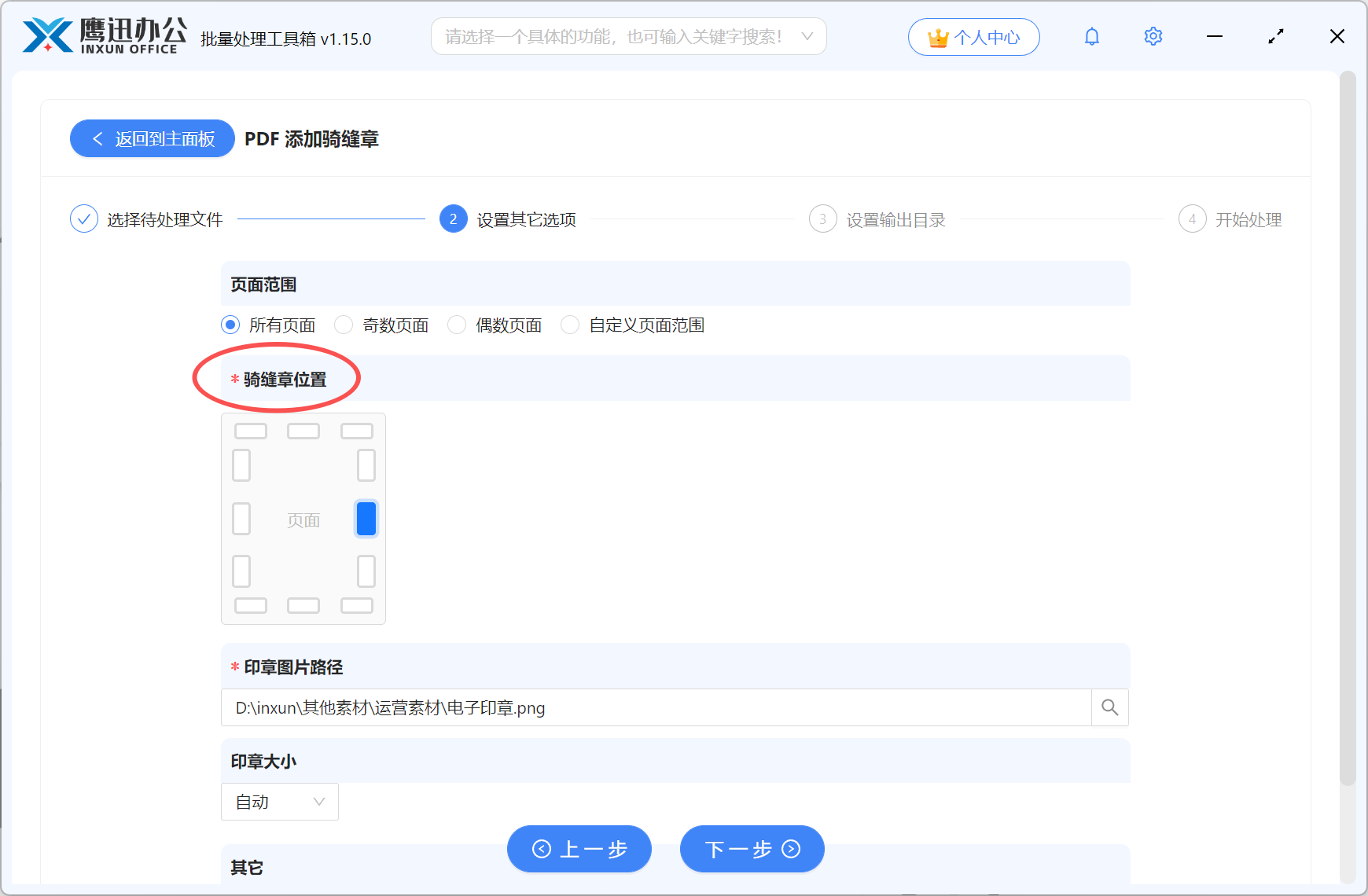
Task: Open the notification bell icon
Action: coord(1091,36)
